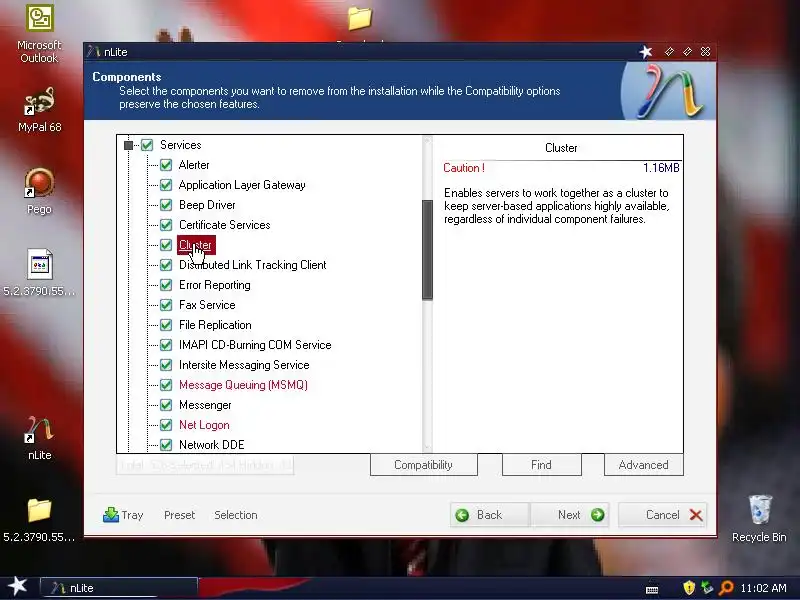The width and height of the screenshot is (800, 600).
Task: Select the 5.2.3790.55 folder icon on desktop
Action: pos(39,520)
